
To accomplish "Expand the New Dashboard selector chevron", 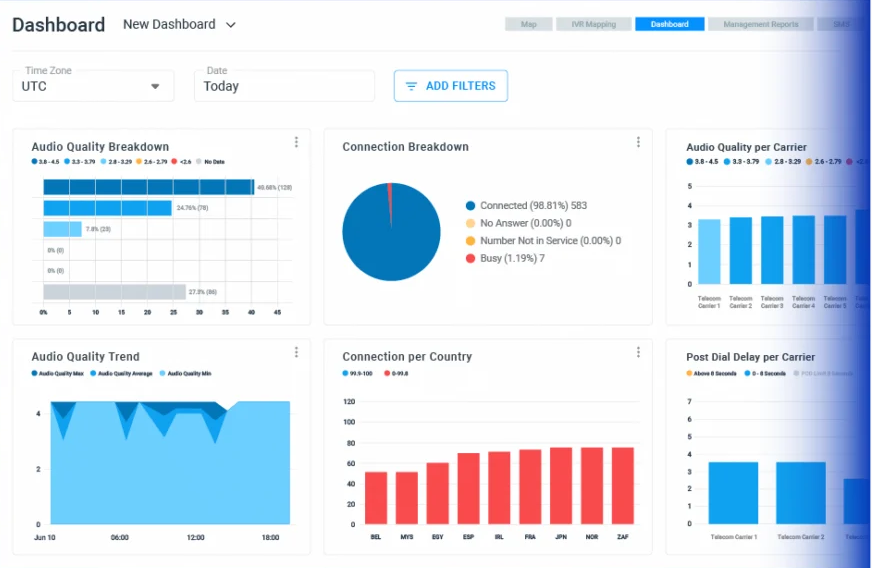I will click(231, 25).
